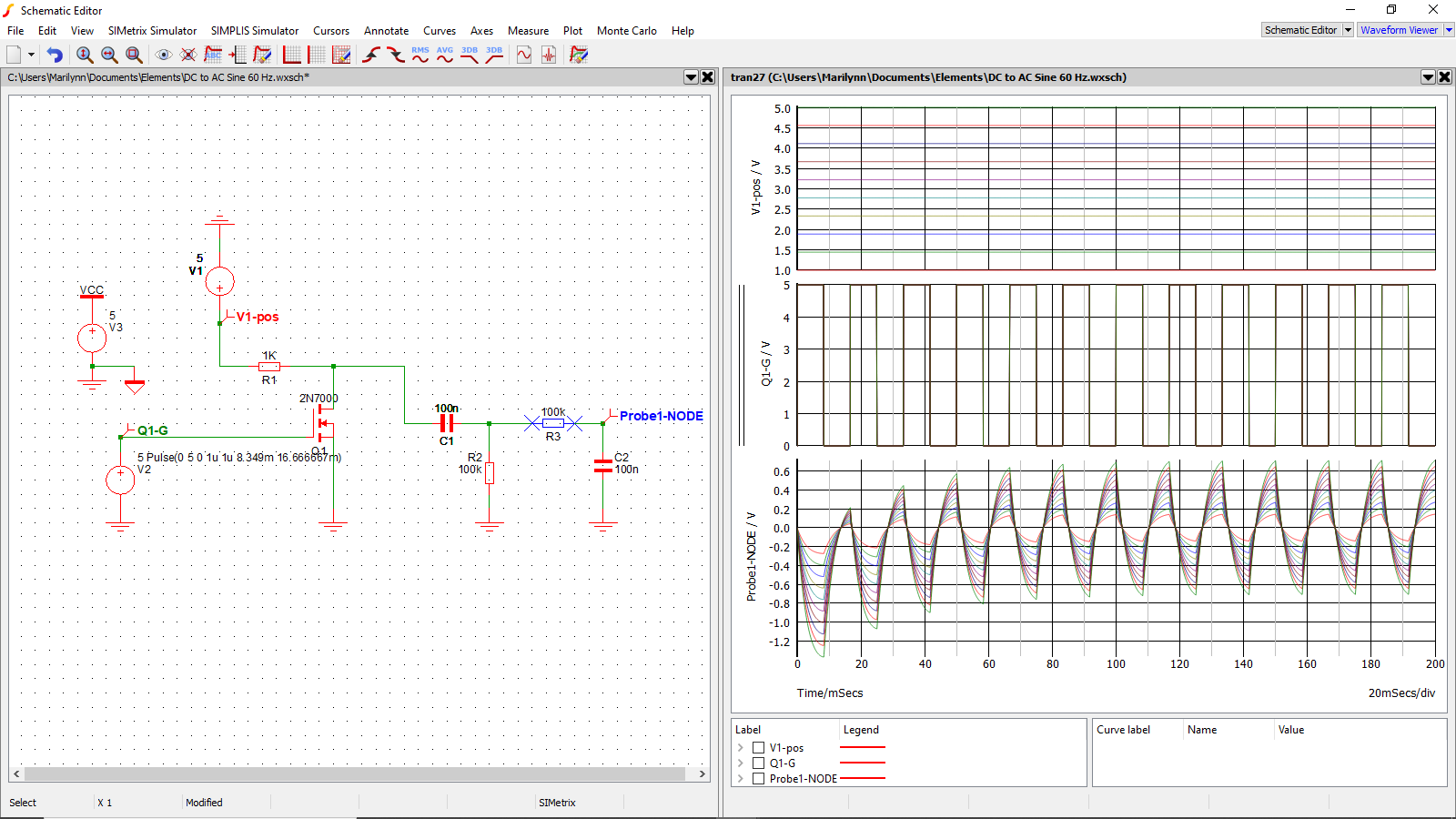
Task: Click the RMS measurement icon
Action: [420, 55]
